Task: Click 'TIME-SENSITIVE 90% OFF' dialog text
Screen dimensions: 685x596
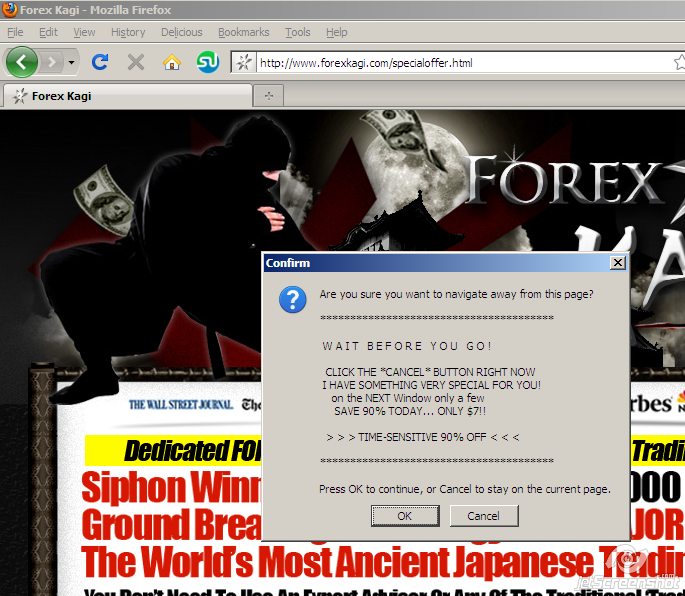Action: click(x=422, y=437)
